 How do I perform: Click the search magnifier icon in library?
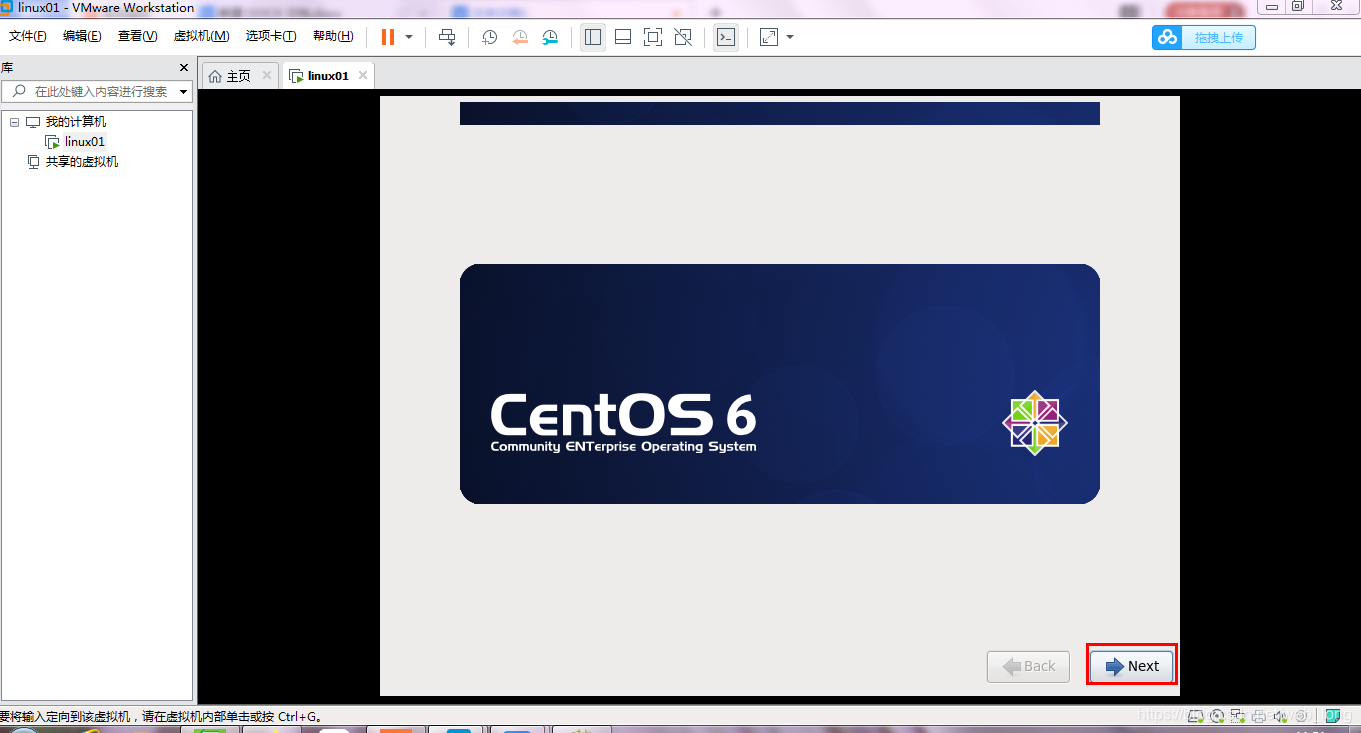point(18,91)
